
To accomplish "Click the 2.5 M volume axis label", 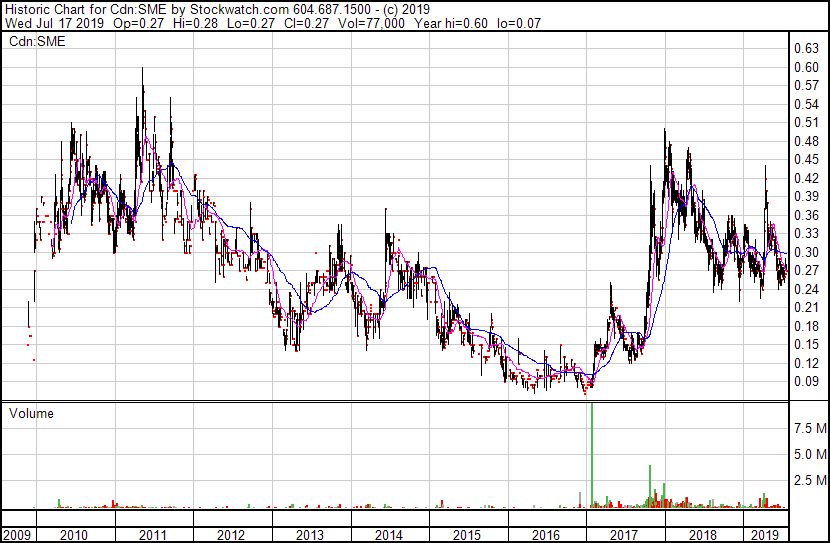I will click(x=809, y=481).
